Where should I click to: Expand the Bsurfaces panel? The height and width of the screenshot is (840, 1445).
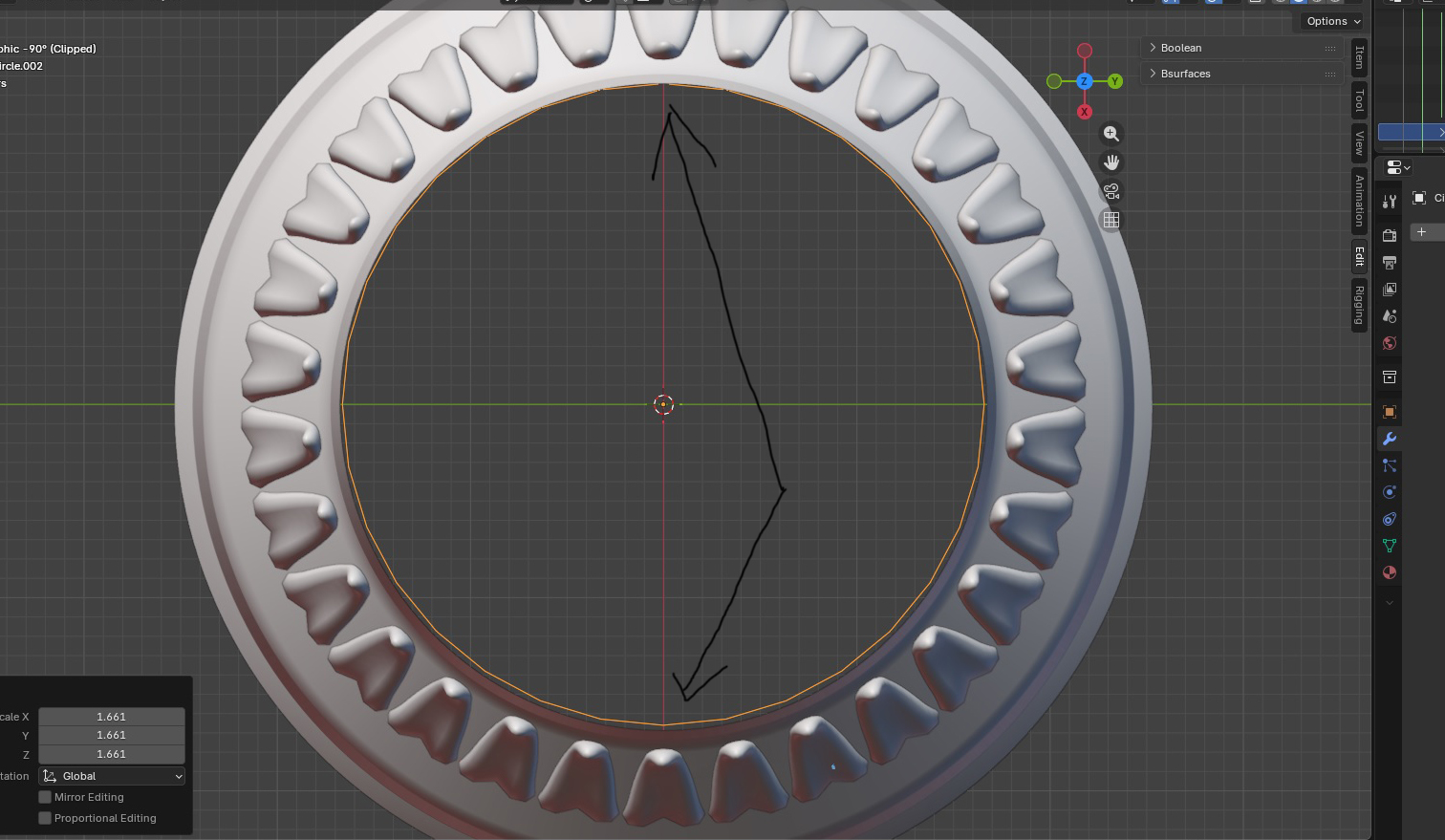tap(1185, 74)
